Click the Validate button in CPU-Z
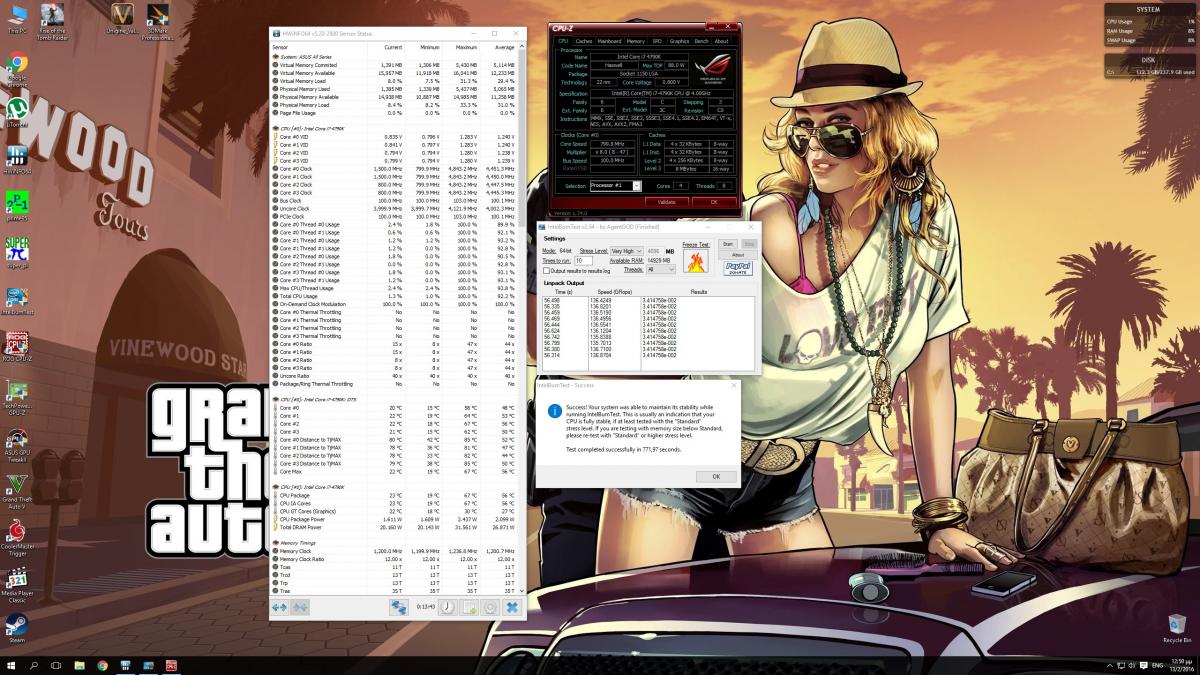This screenshot has width=1200, height=675. point(667,201)
